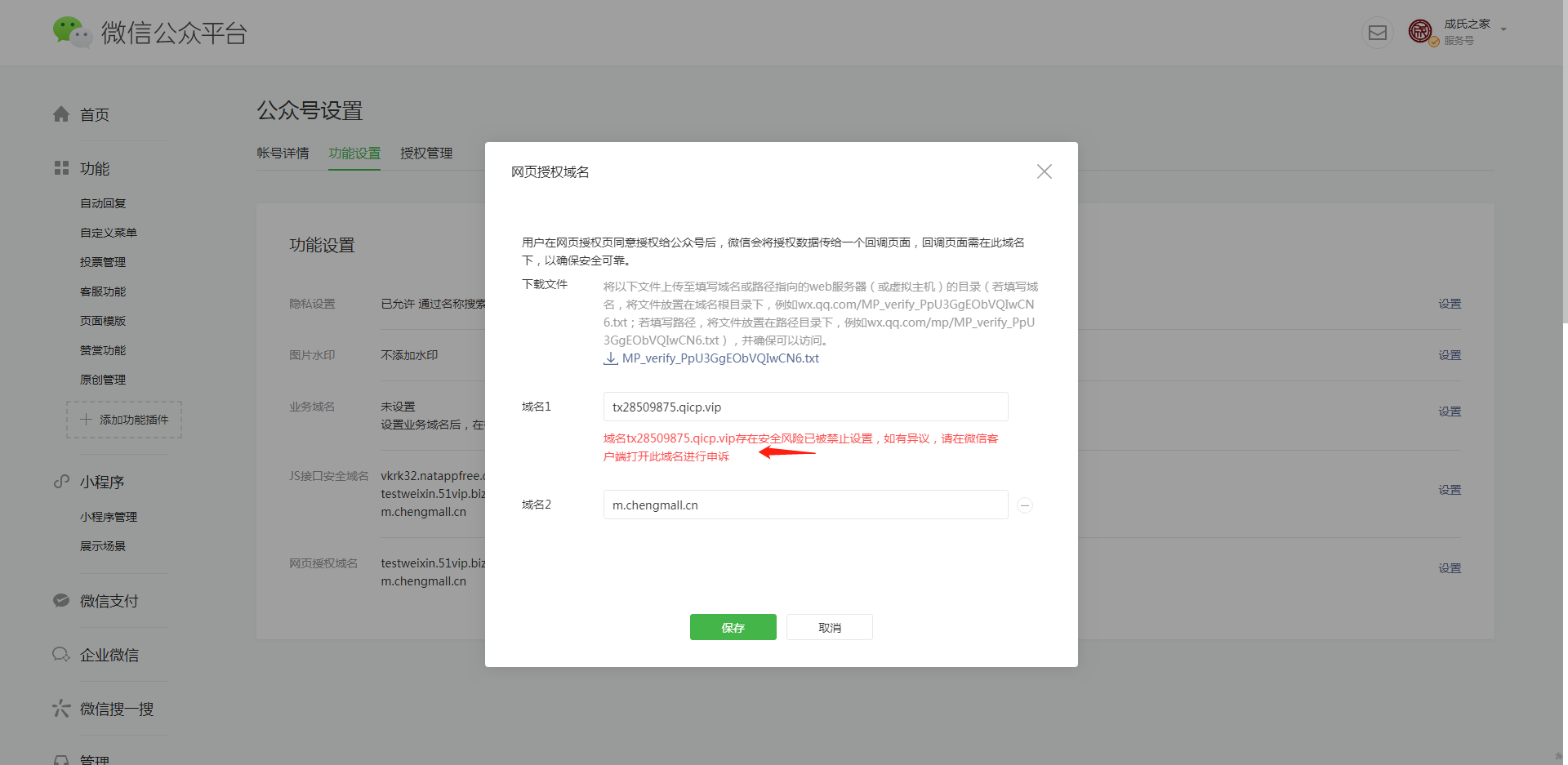
Task: Click 设置 for 图片水印 row
Action: (x=1450, y=355)
